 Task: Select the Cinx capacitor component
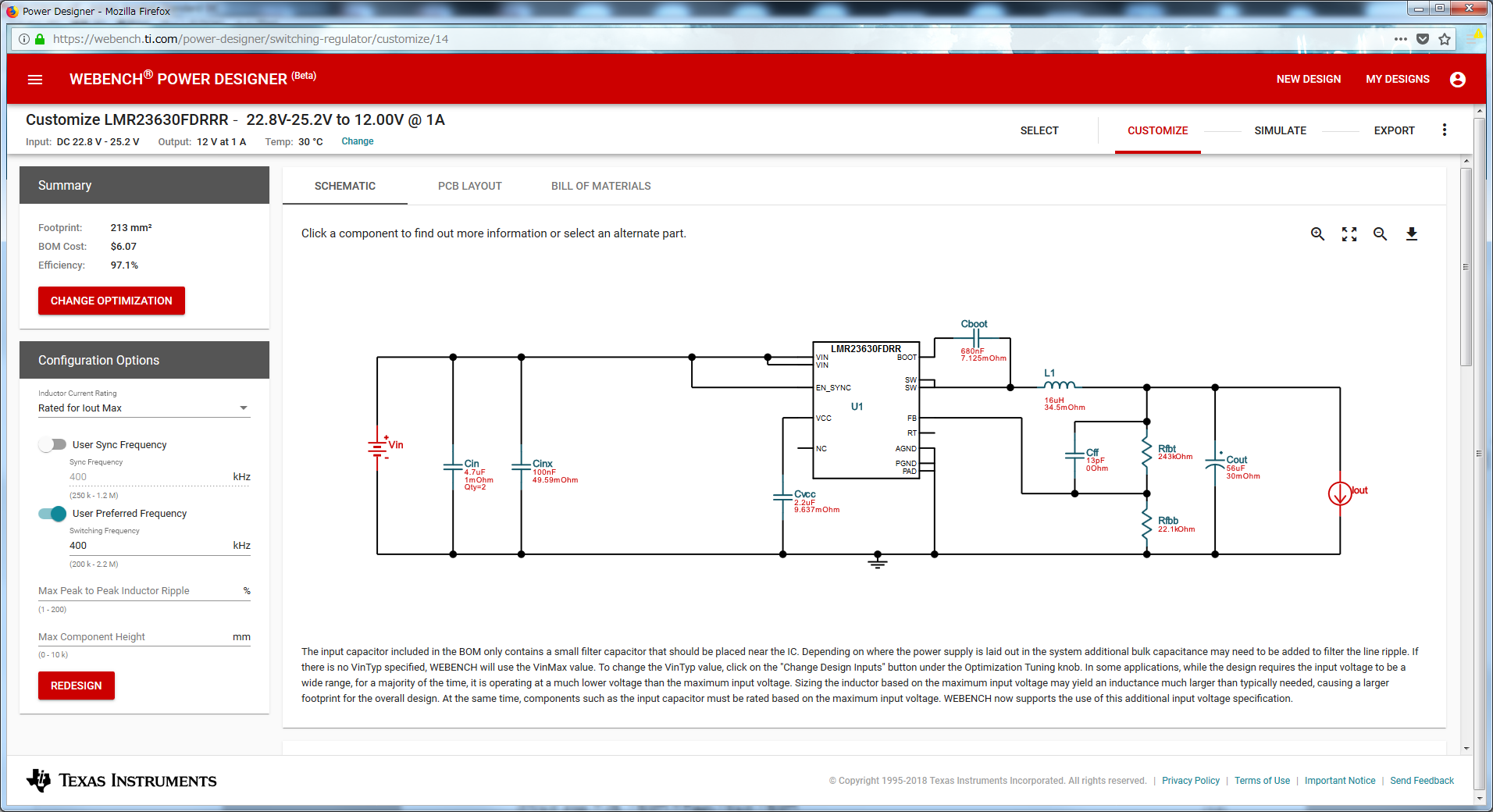[x=522, y=466]
